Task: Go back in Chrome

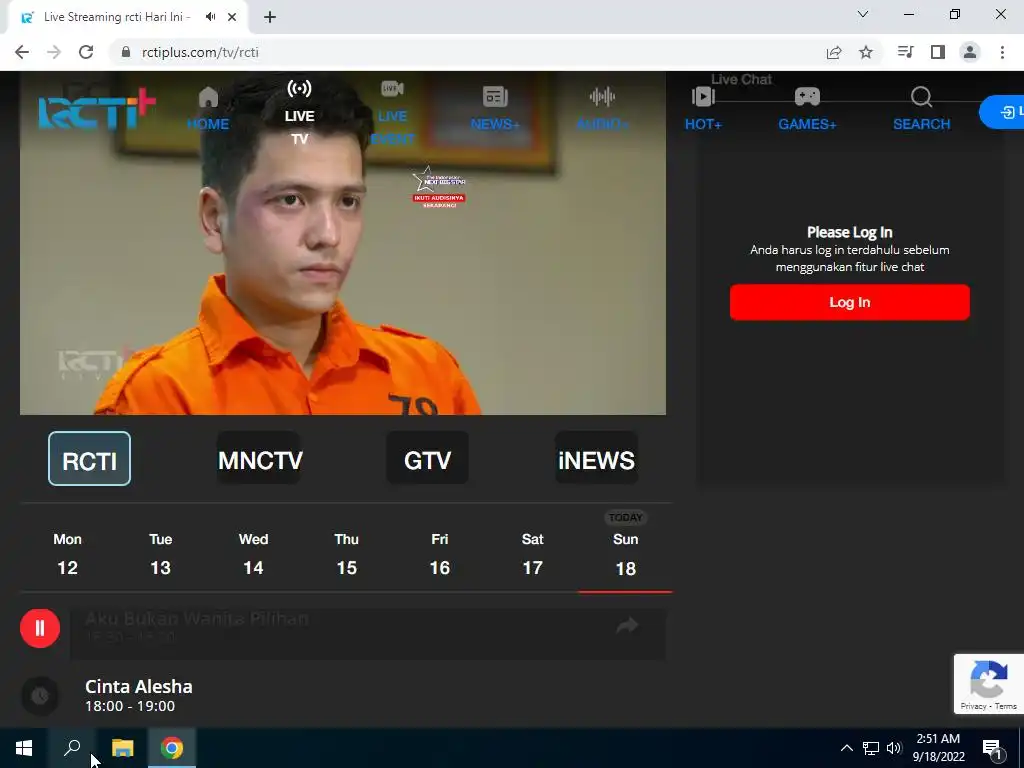Action: (x=22, y=52)
